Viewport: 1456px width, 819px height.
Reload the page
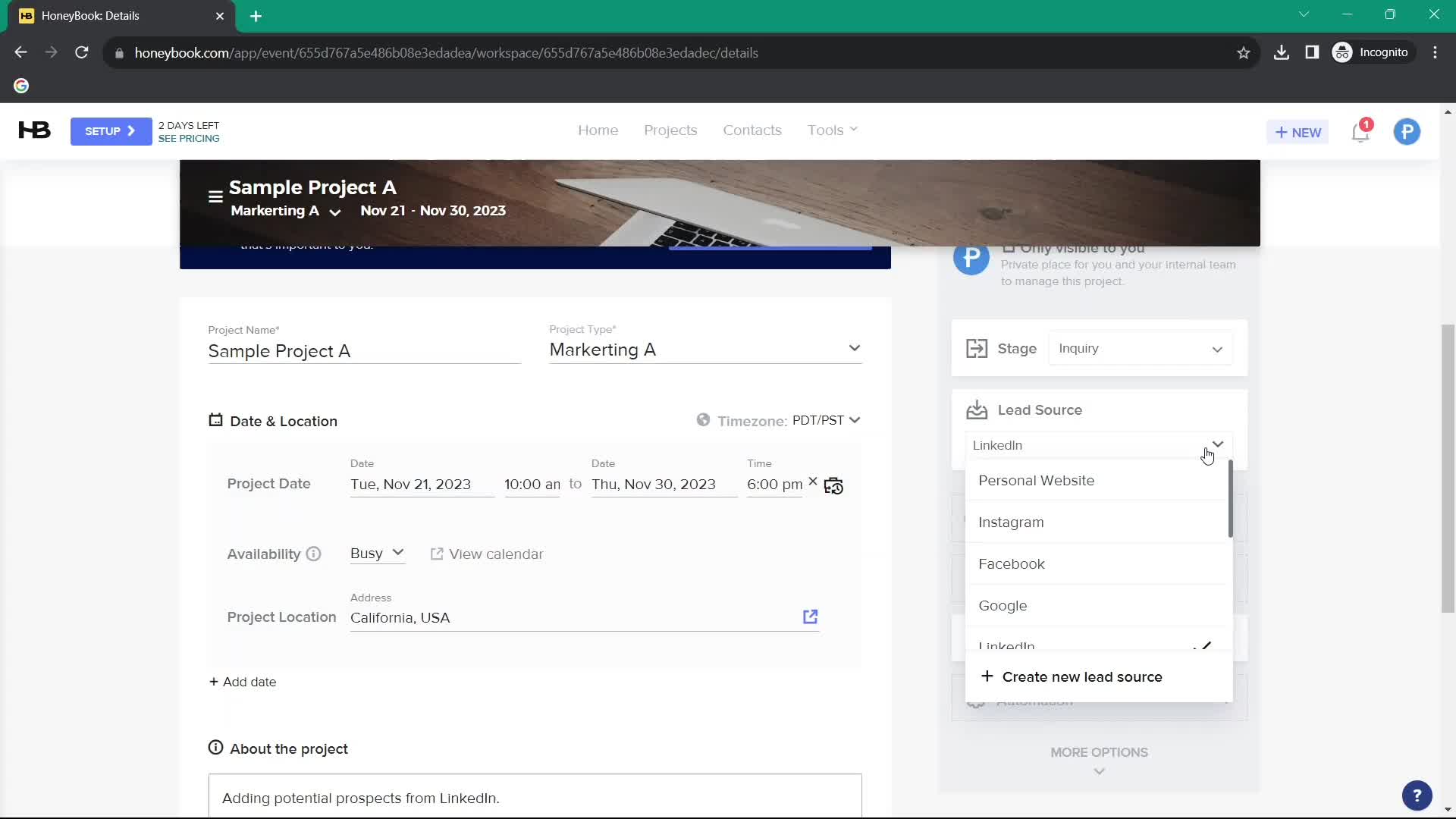pyautogui.click(x=82, y=53)
